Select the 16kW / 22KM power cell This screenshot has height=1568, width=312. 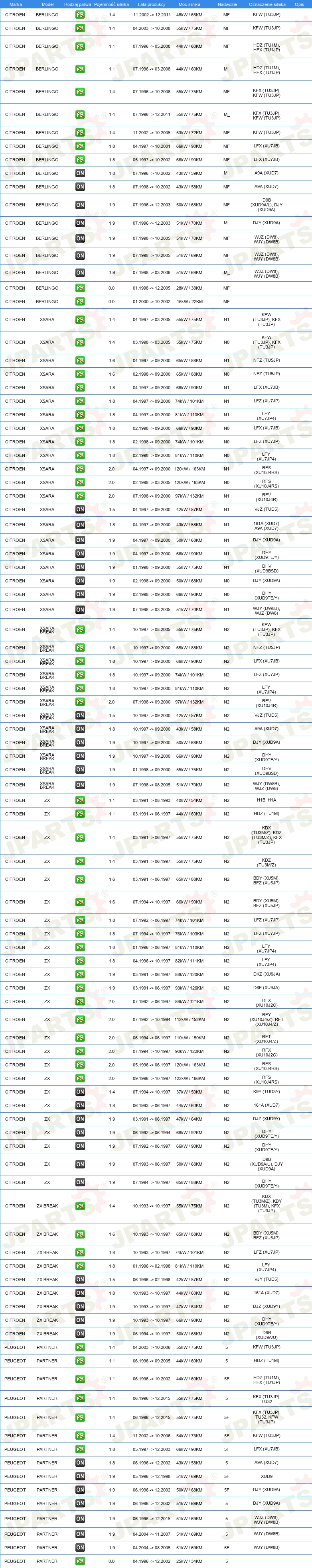tap(190, 302)
